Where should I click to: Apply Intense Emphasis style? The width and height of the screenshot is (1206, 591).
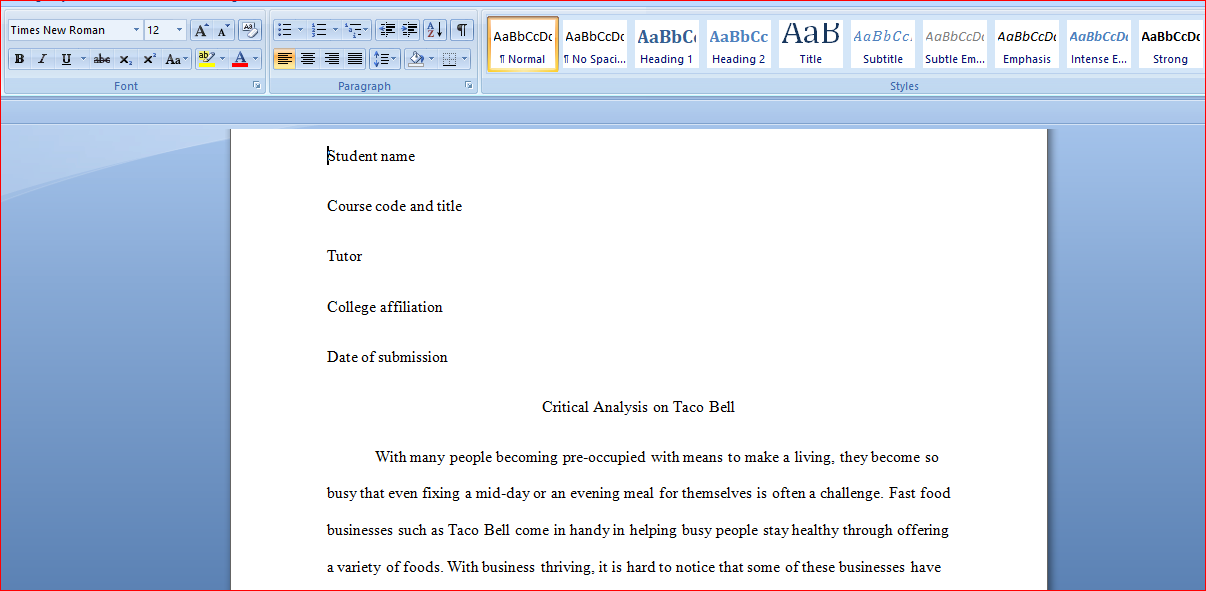click(1099, 44)
